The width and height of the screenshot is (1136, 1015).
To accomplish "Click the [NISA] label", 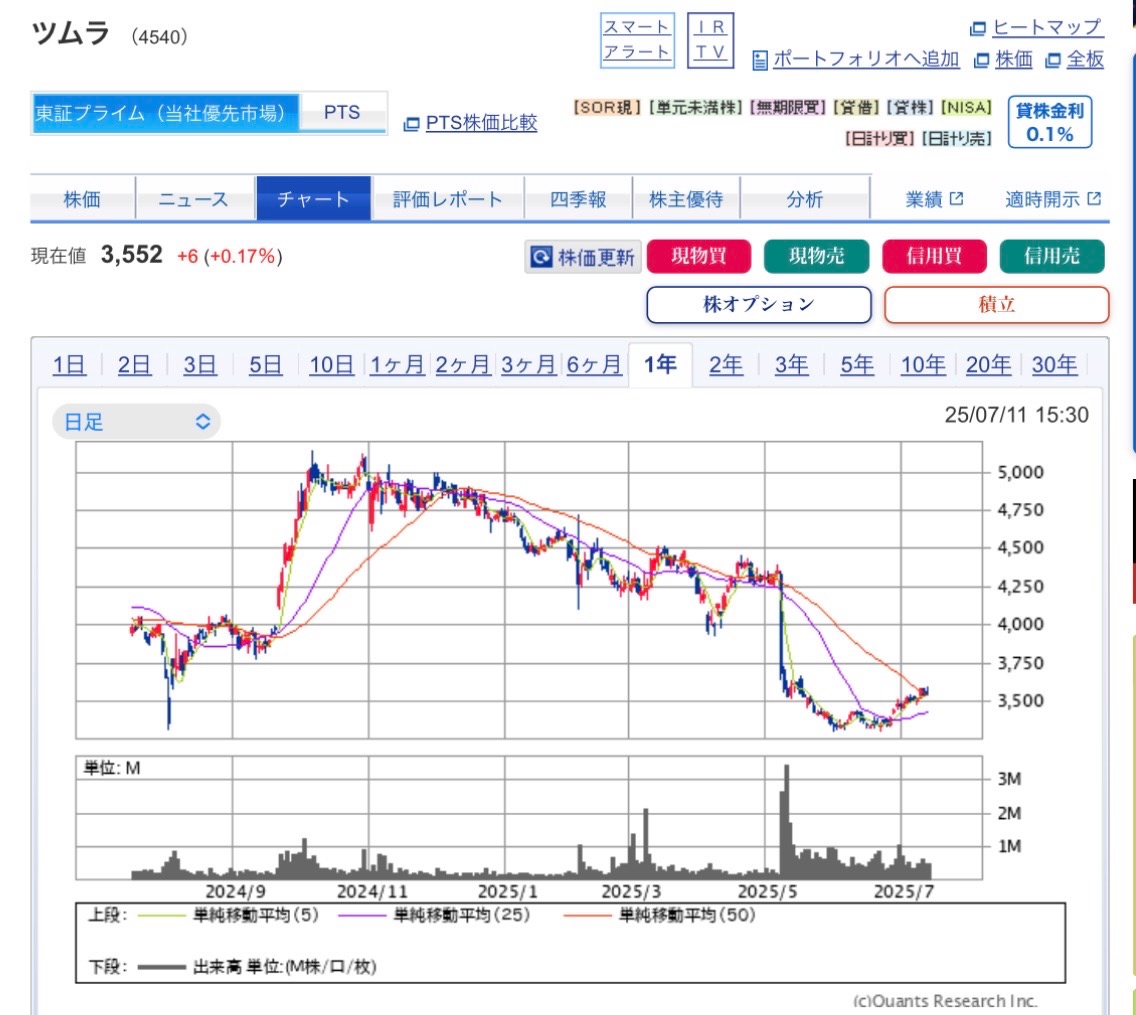I will pyautogui.click(x=966, y=107).
